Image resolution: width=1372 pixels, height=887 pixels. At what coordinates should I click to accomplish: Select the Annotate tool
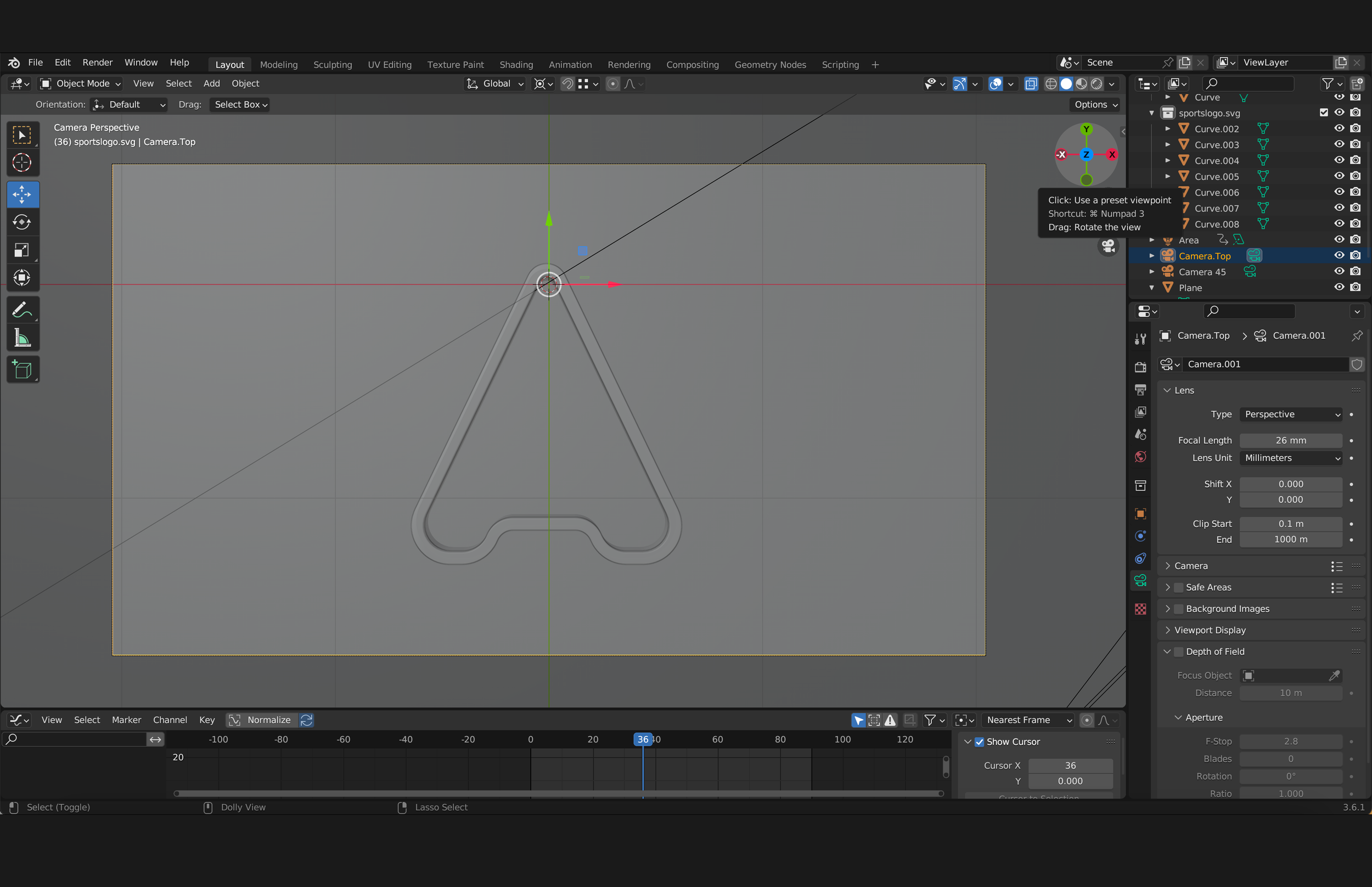click(x=22, y=310)
